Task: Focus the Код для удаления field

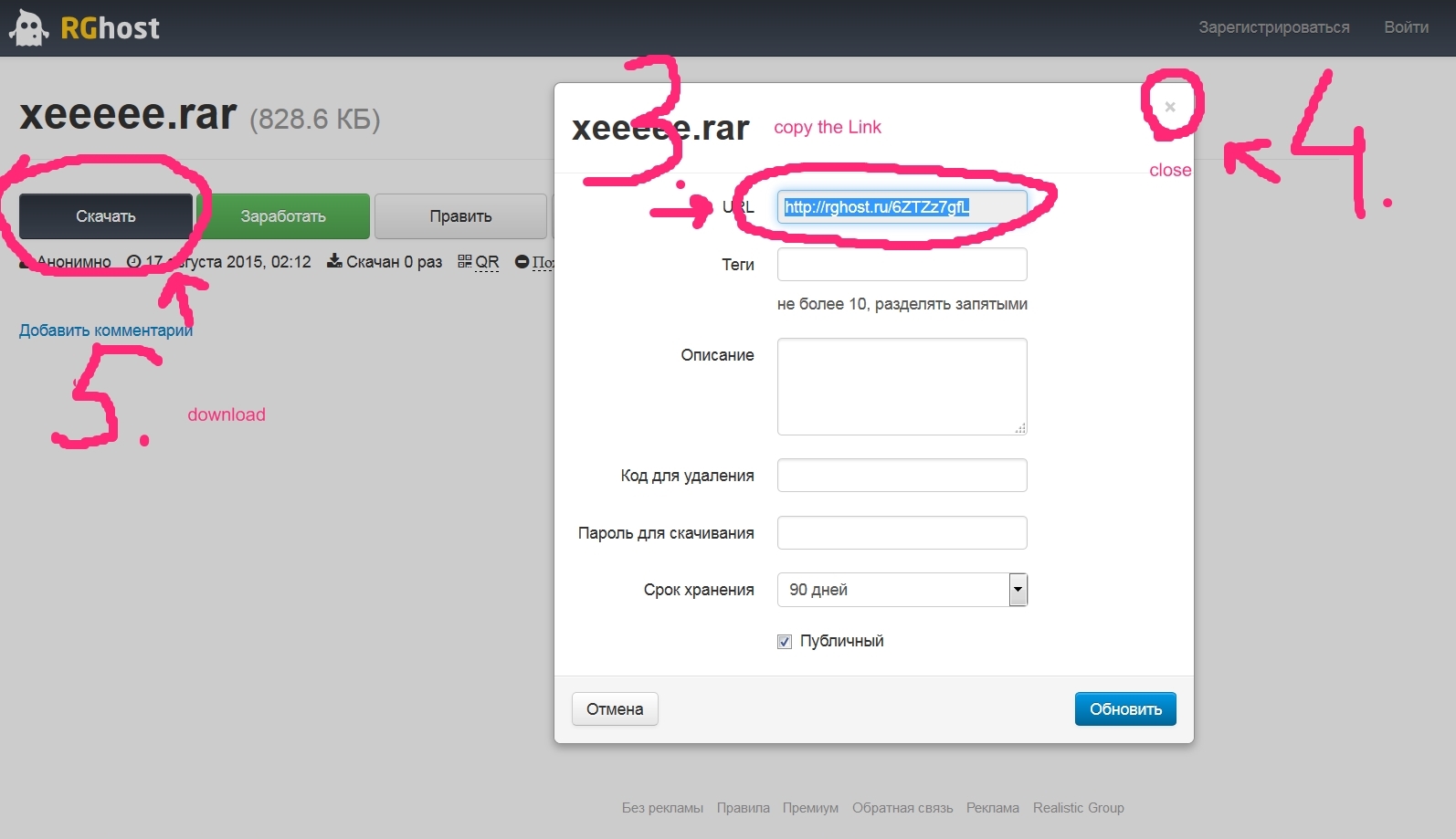Action: tap(902, 476)
